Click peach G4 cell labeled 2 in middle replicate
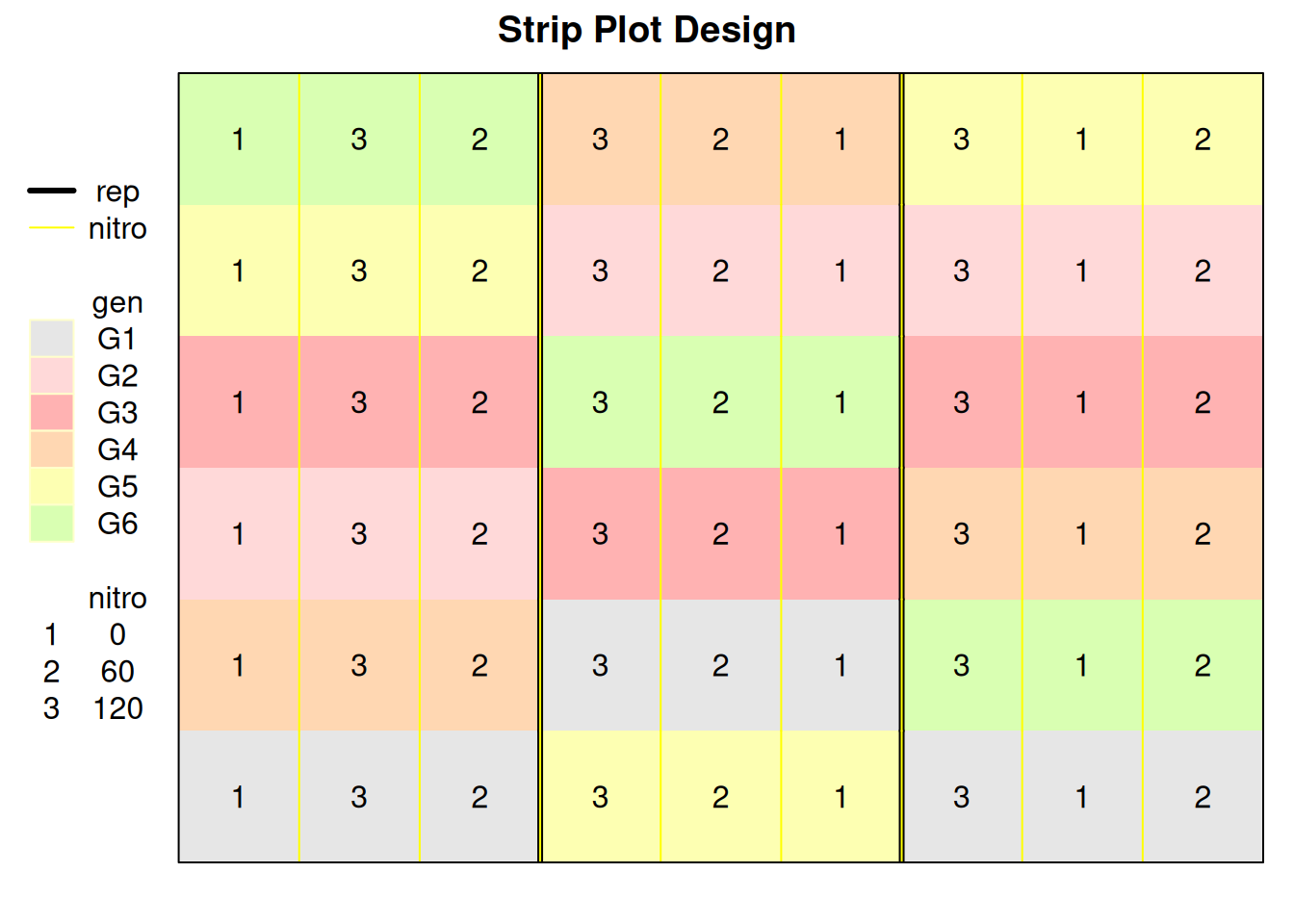Screen dimensions: 1294x924 [x=720, y=140]
